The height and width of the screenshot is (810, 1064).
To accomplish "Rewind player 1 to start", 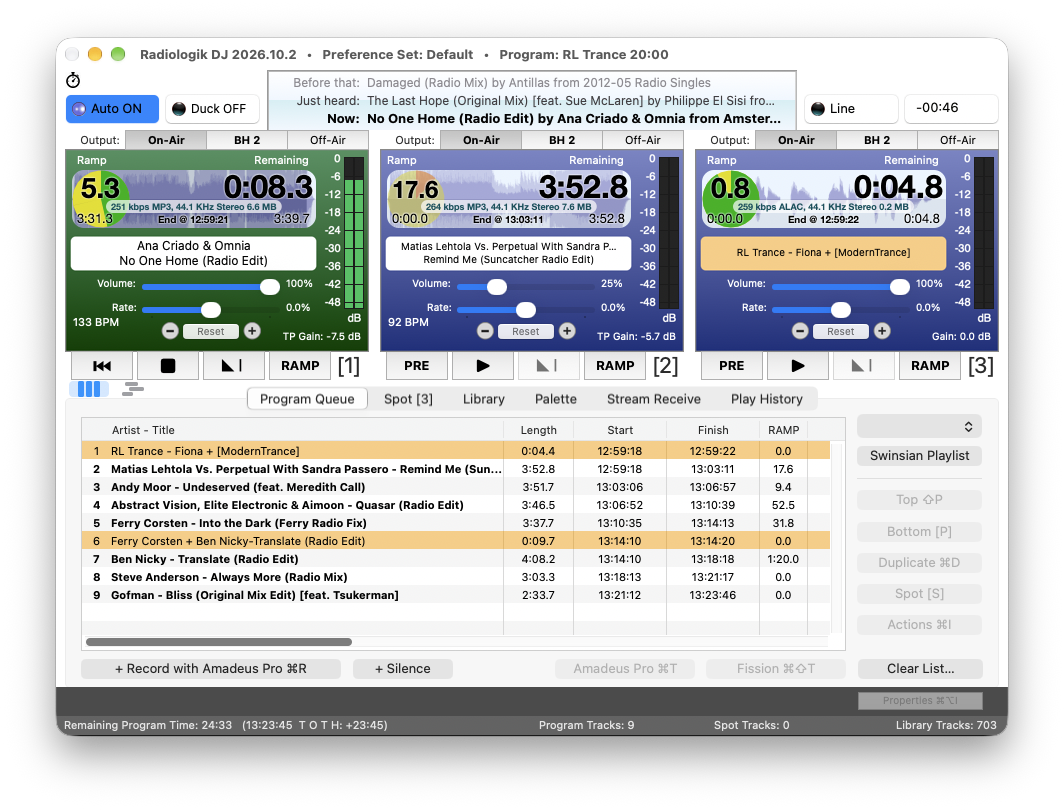I will pos(102,366).
